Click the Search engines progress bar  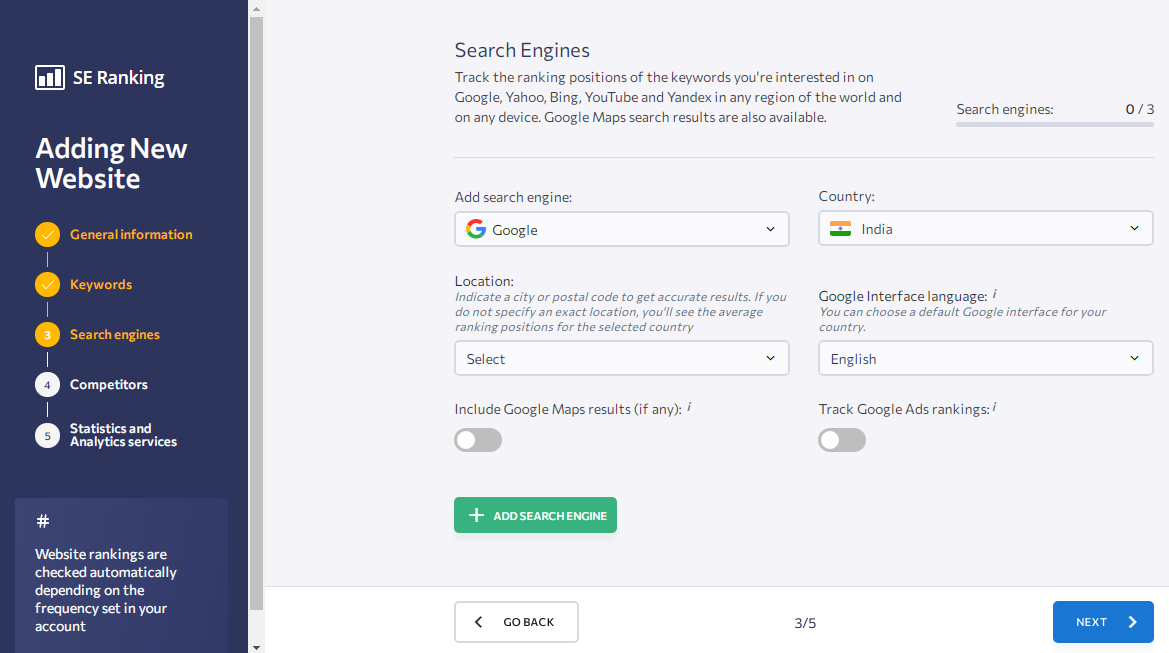coord(1054,124)
